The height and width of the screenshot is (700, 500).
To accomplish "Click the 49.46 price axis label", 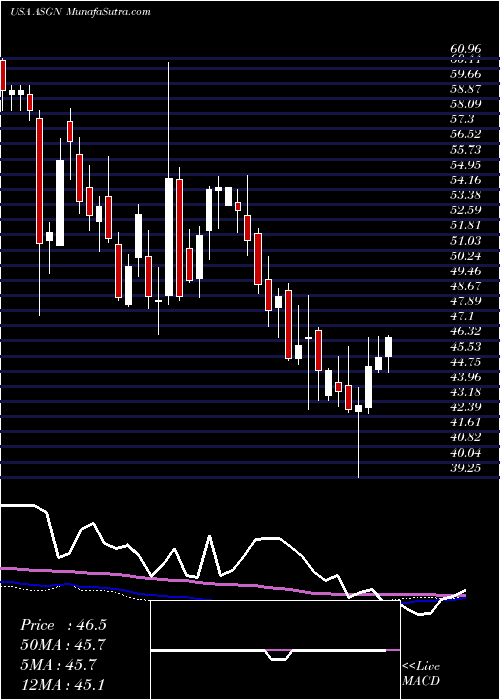I will tap(466, 271).
